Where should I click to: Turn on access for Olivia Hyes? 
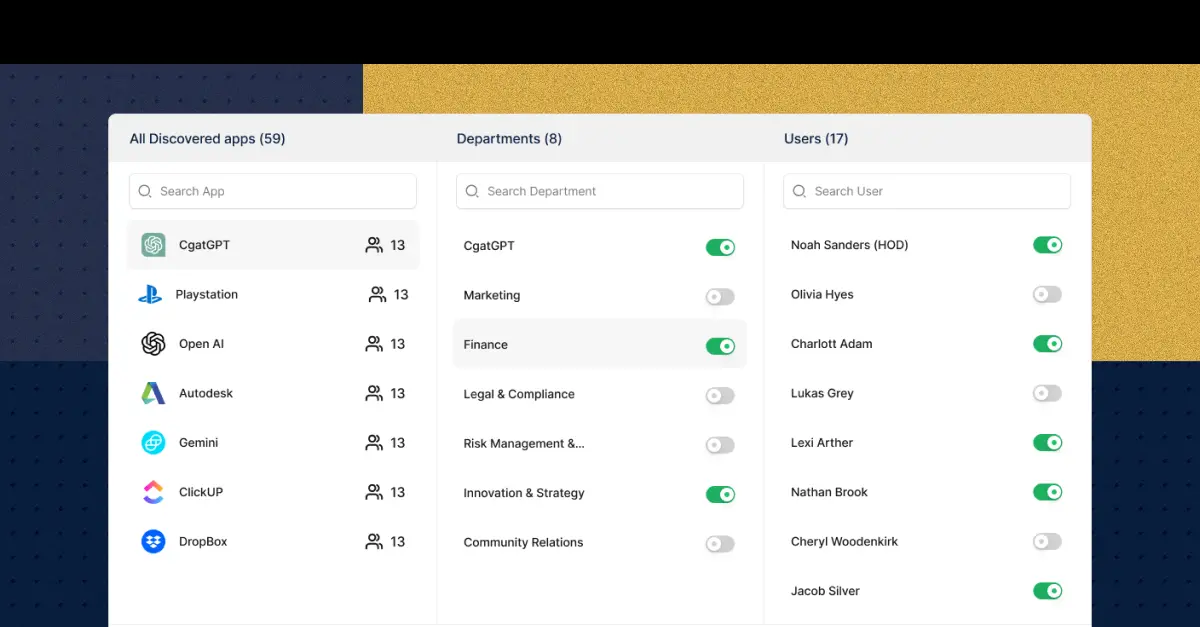coord(1047,295)
